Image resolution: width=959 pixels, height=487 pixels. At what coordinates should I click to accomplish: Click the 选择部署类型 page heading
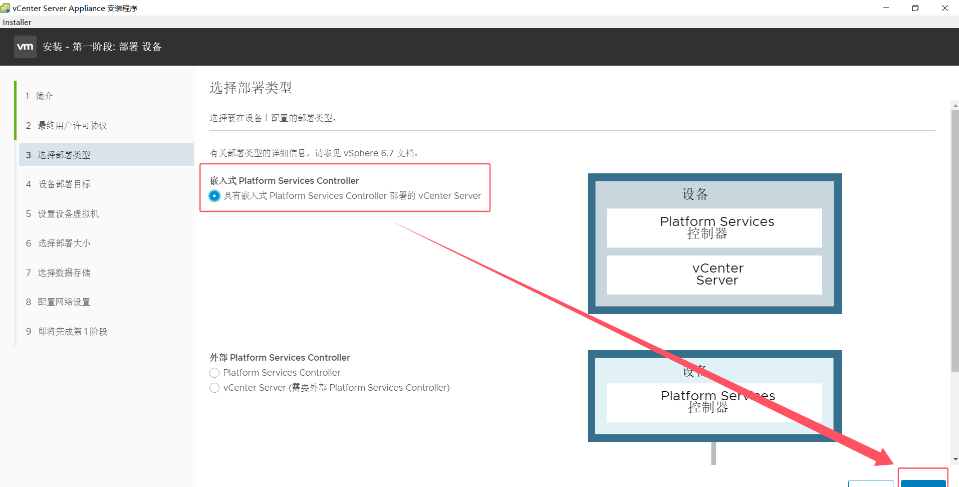point(251,87)
